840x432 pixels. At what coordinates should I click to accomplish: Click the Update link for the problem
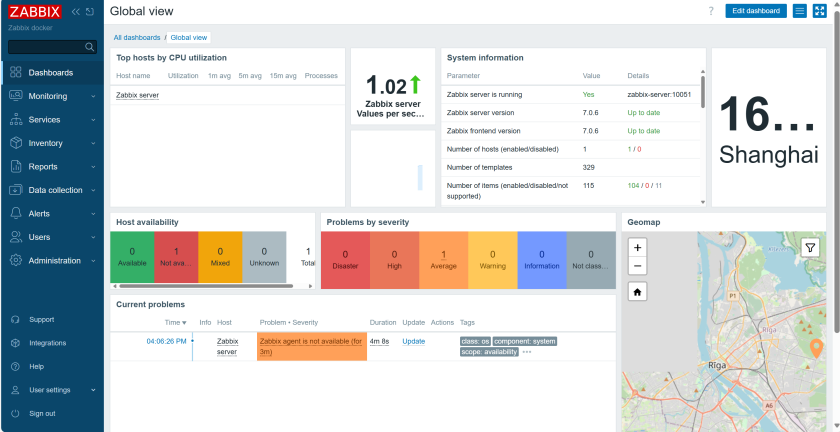click(414, 341)
